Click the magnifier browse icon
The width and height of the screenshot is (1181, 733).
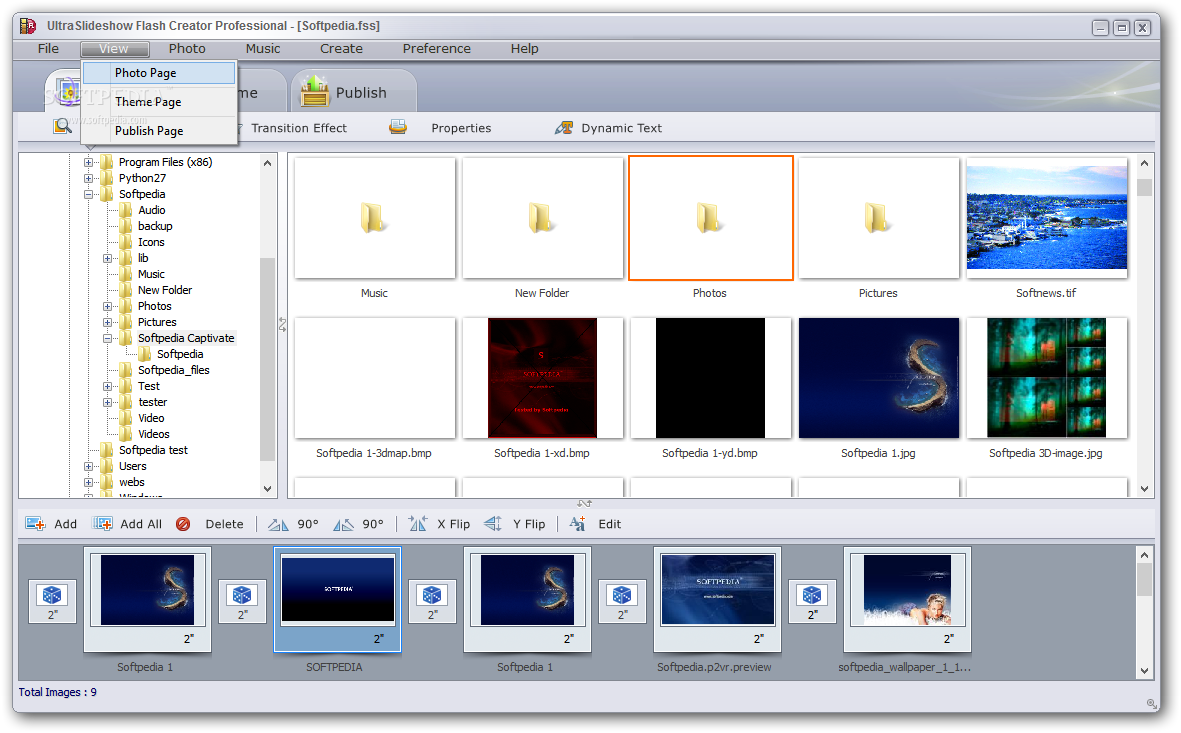click(63, 127)
